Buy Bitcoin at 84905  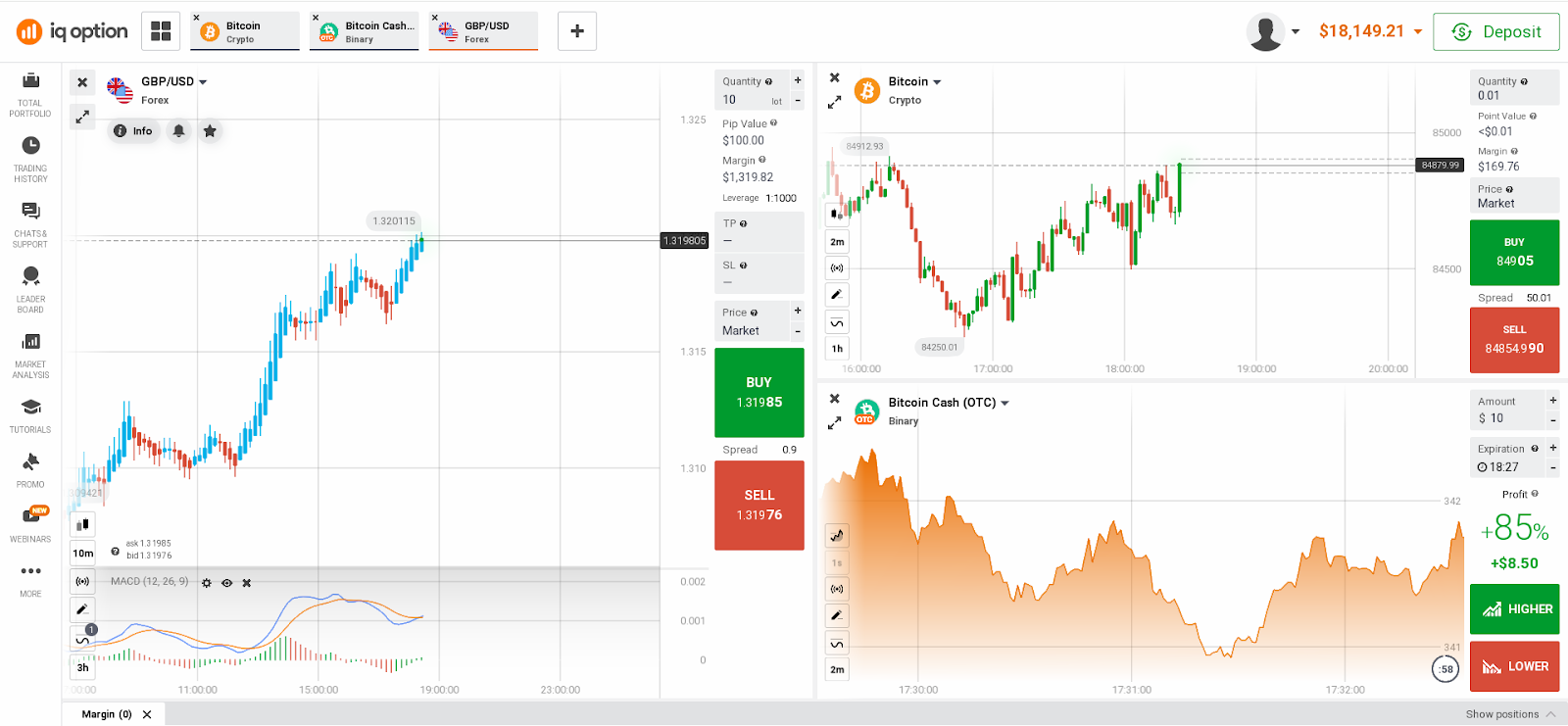tap(1515, 252)
